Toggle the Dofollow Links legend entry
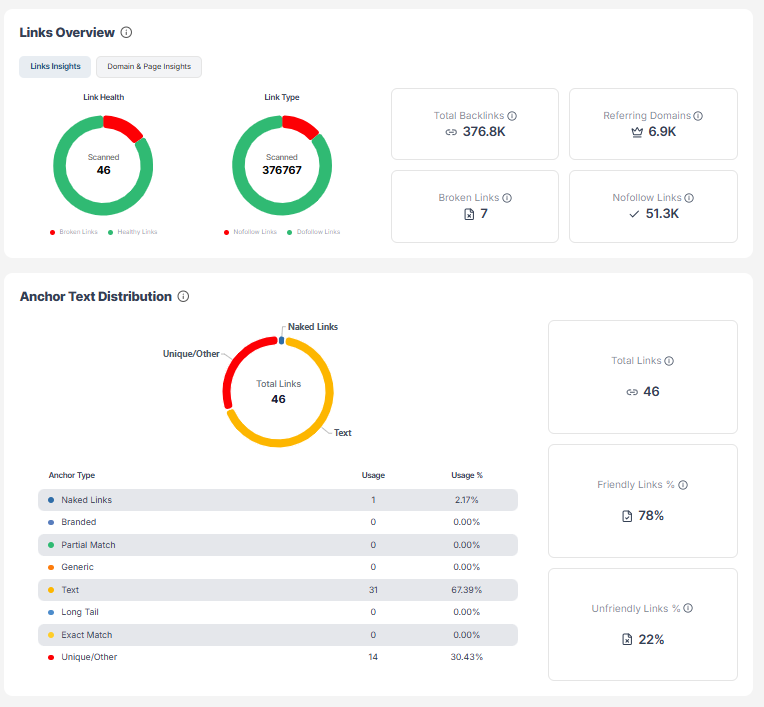The image size is (764, 707). coord(313,232)
